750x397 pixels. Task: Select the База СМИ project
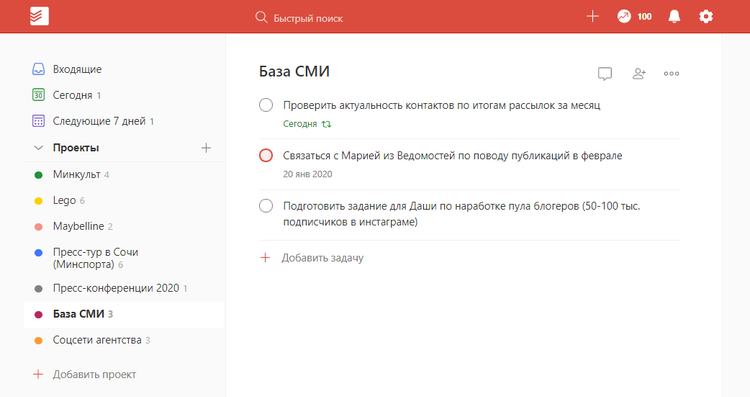click(124, 314)
